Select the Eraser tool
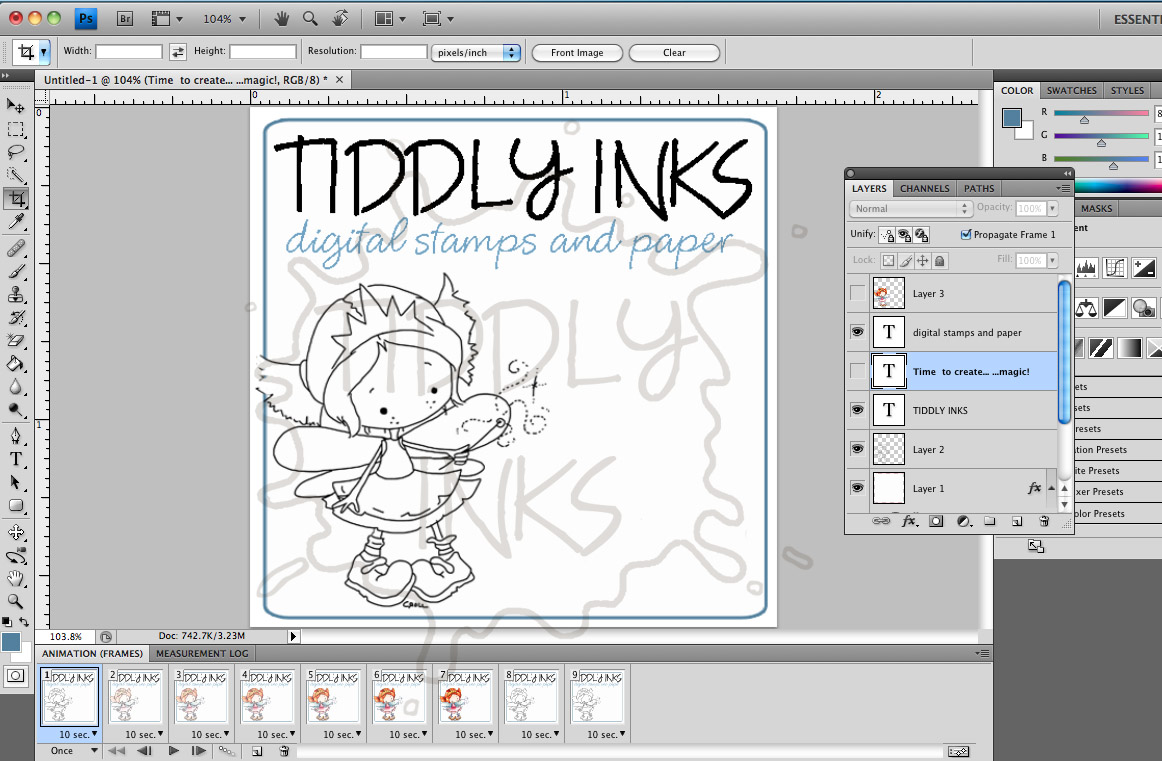 (16, 341)
